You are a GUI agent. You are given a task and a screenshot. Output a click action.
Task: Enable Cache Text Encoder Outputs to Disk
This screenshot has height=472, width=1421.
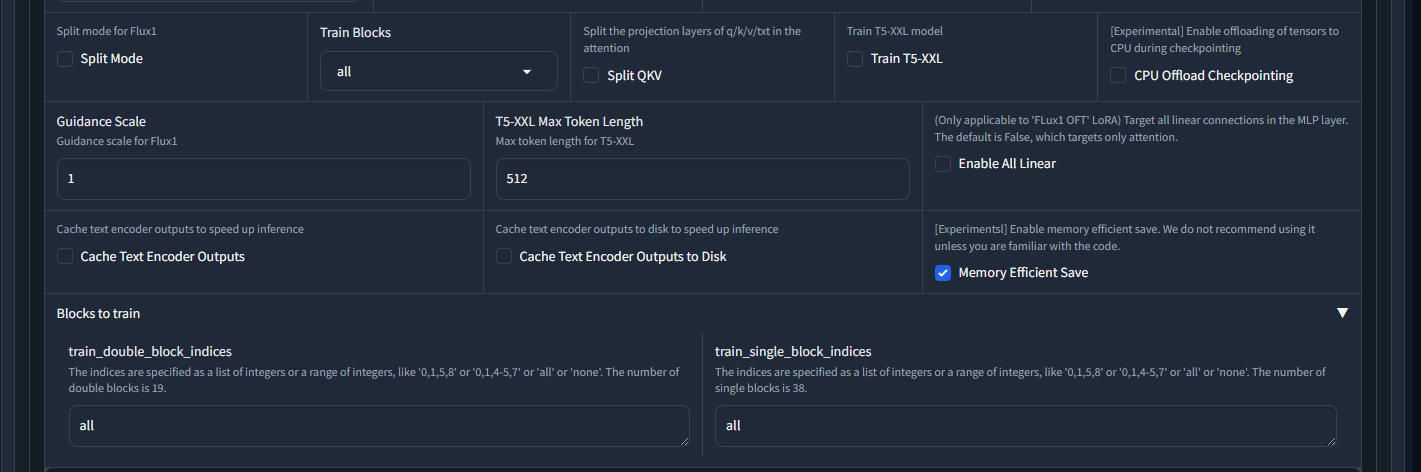coord(505,256)
